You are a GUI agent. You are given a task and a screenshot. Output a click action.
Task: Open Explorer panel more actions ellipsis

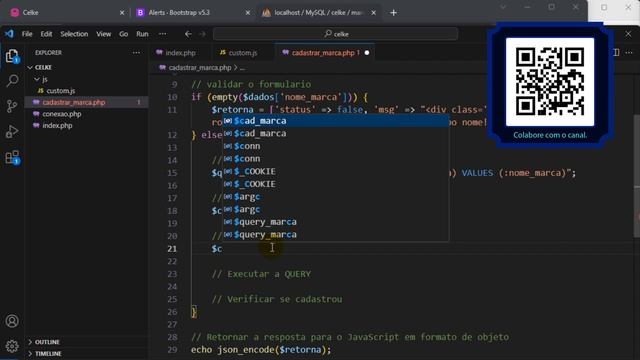(x=136, y=53)
